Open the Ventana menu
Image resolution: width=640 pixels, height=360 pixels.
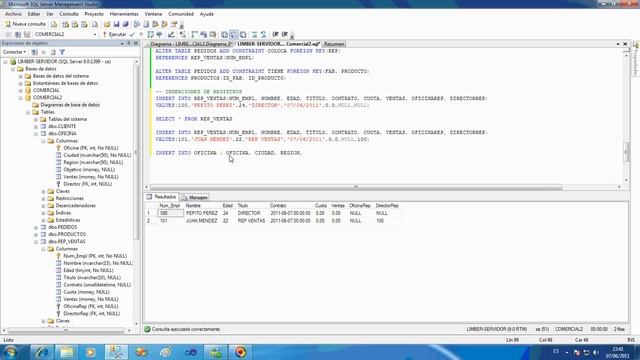(x=153, y=14)
